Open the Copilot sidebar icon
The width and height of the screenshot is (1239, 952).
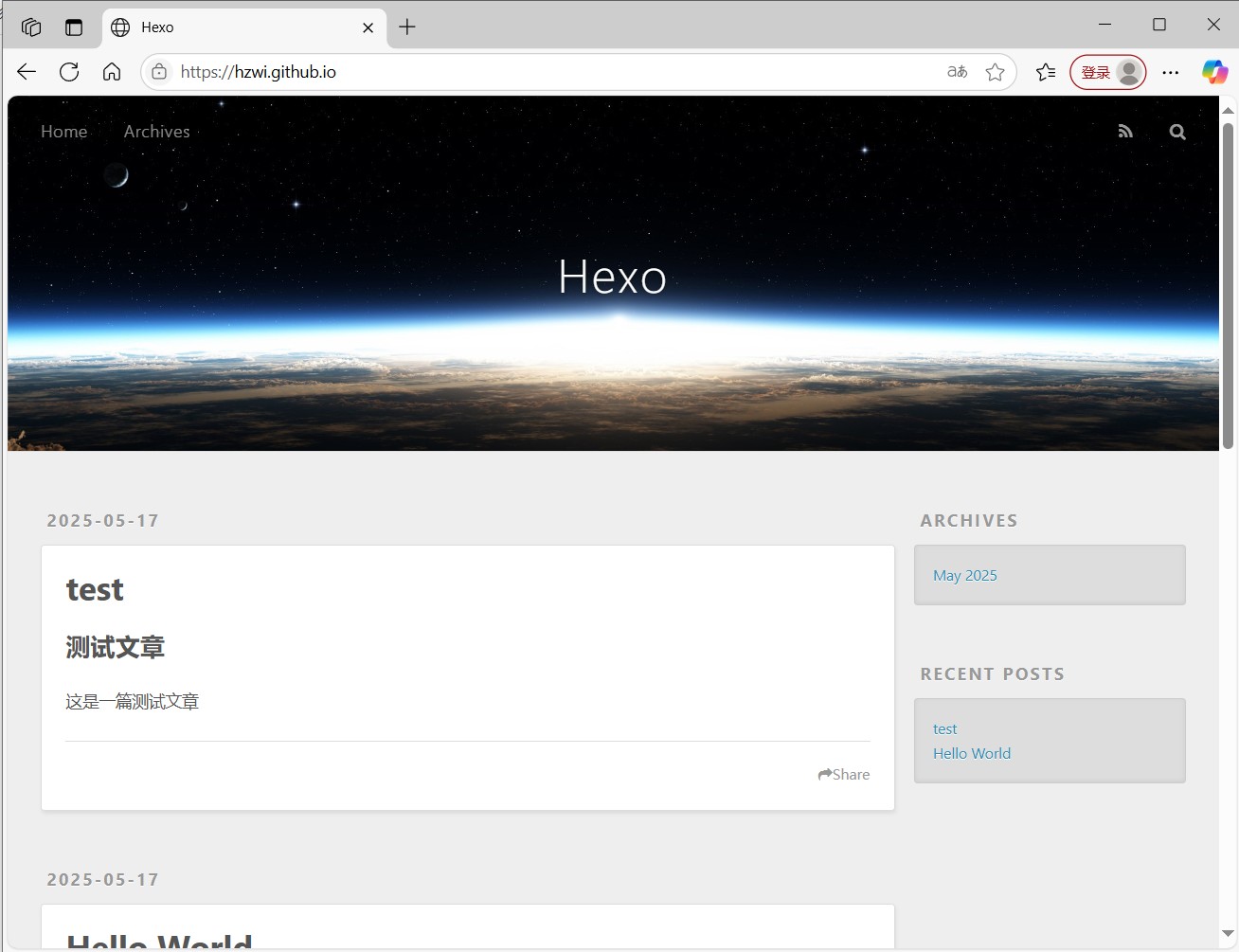pyautogui.click(x=1214, y=72)
